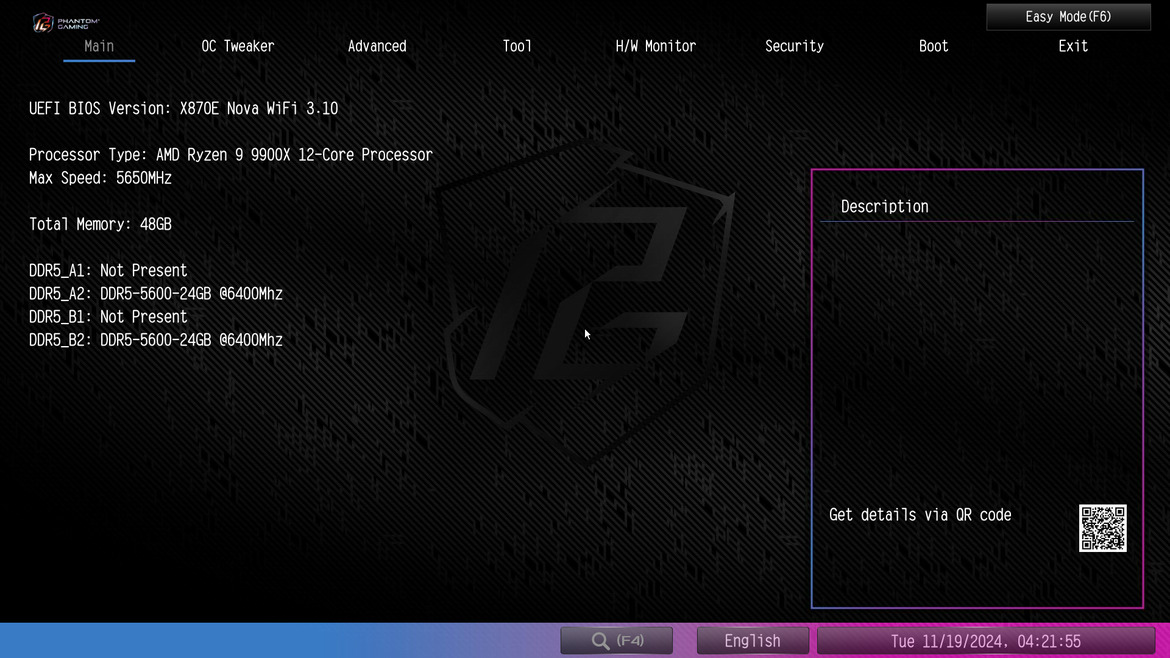Switch to Easy Mode (F6)
1170x658 pixels.
tap(1069, 17)
